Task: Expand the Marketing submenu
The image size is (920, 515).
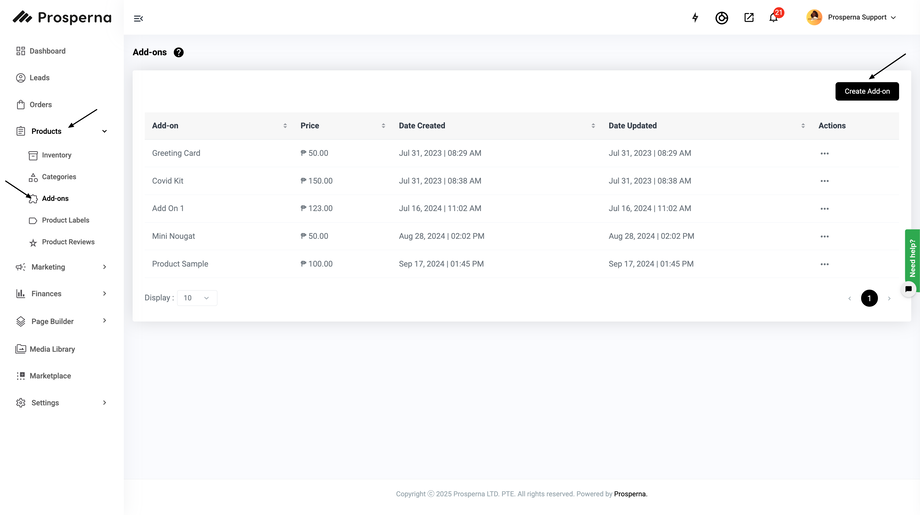Action: pos(104,267)
